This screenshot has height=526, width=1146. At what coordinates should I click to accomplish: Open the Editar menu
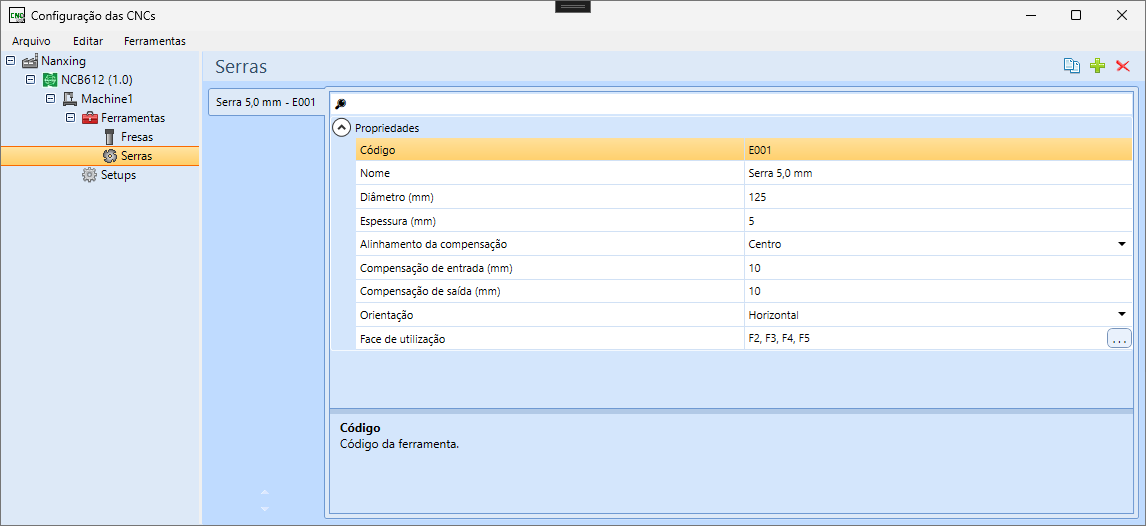click(88, 41)
